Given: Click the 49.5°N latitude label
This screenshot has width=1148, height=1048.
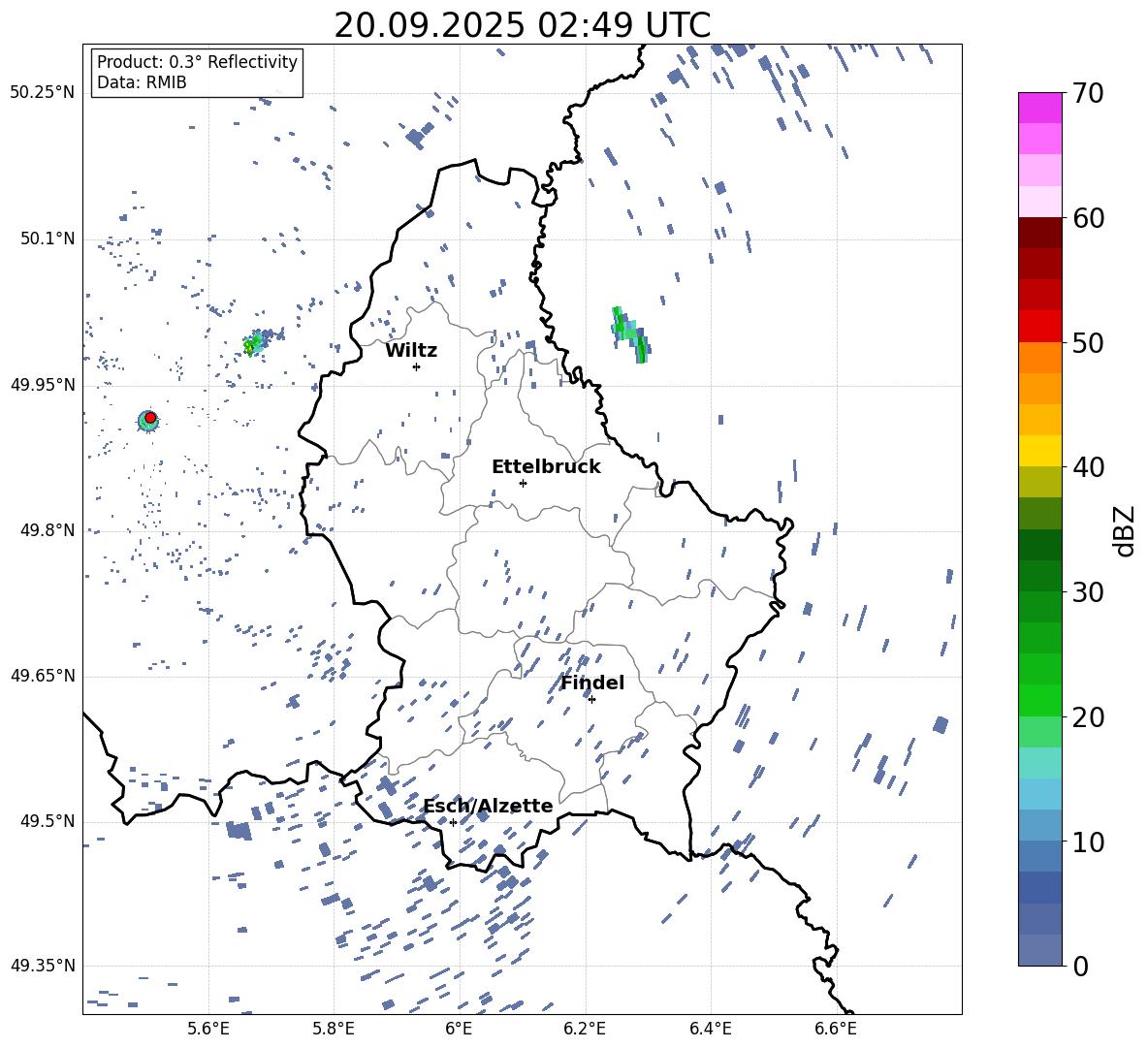Looking at the screenshot, I should pos(48,821).
